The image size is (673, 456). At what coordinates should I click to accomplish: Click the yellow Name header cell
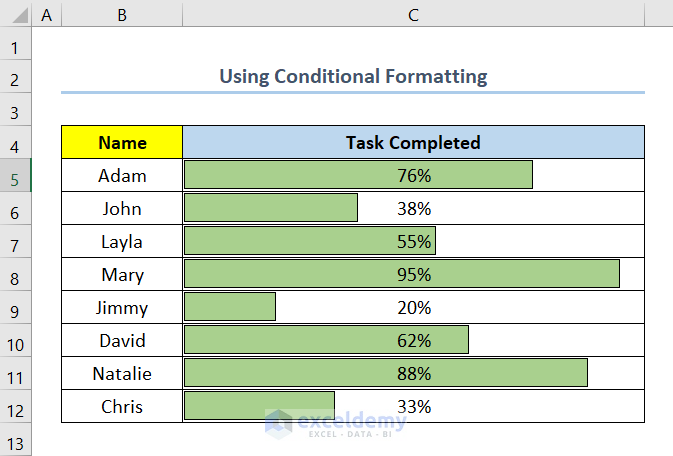click(122, 142)
